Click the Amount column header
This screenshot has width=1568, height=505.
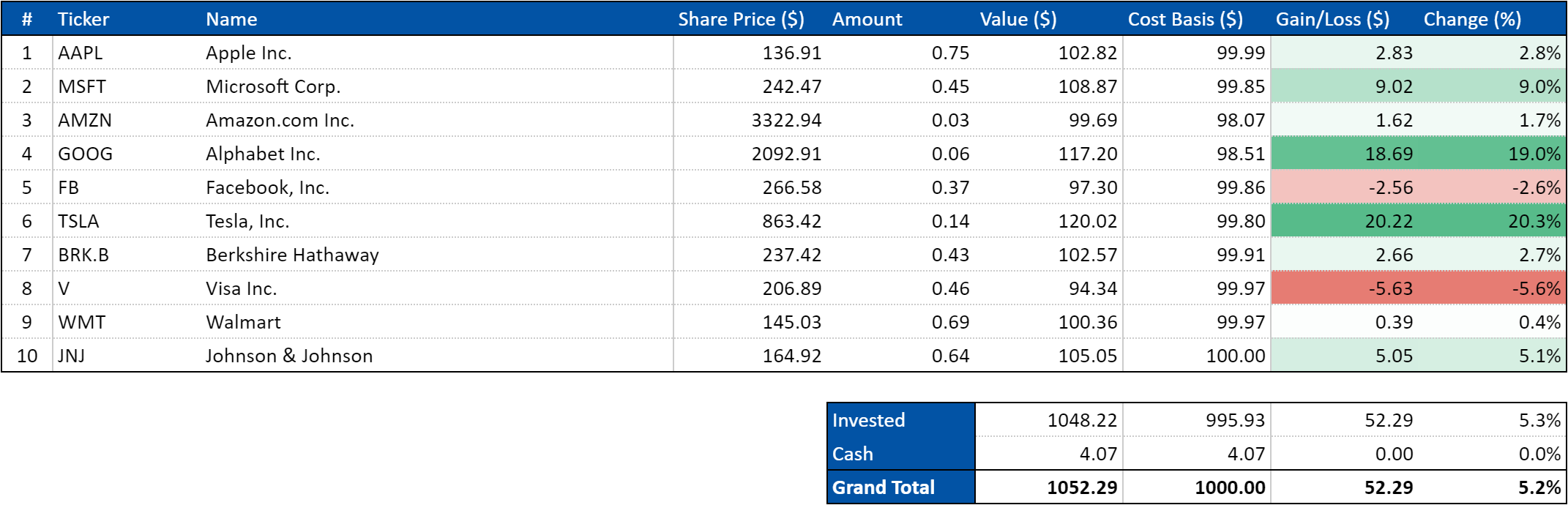click(x=901, y=19)
